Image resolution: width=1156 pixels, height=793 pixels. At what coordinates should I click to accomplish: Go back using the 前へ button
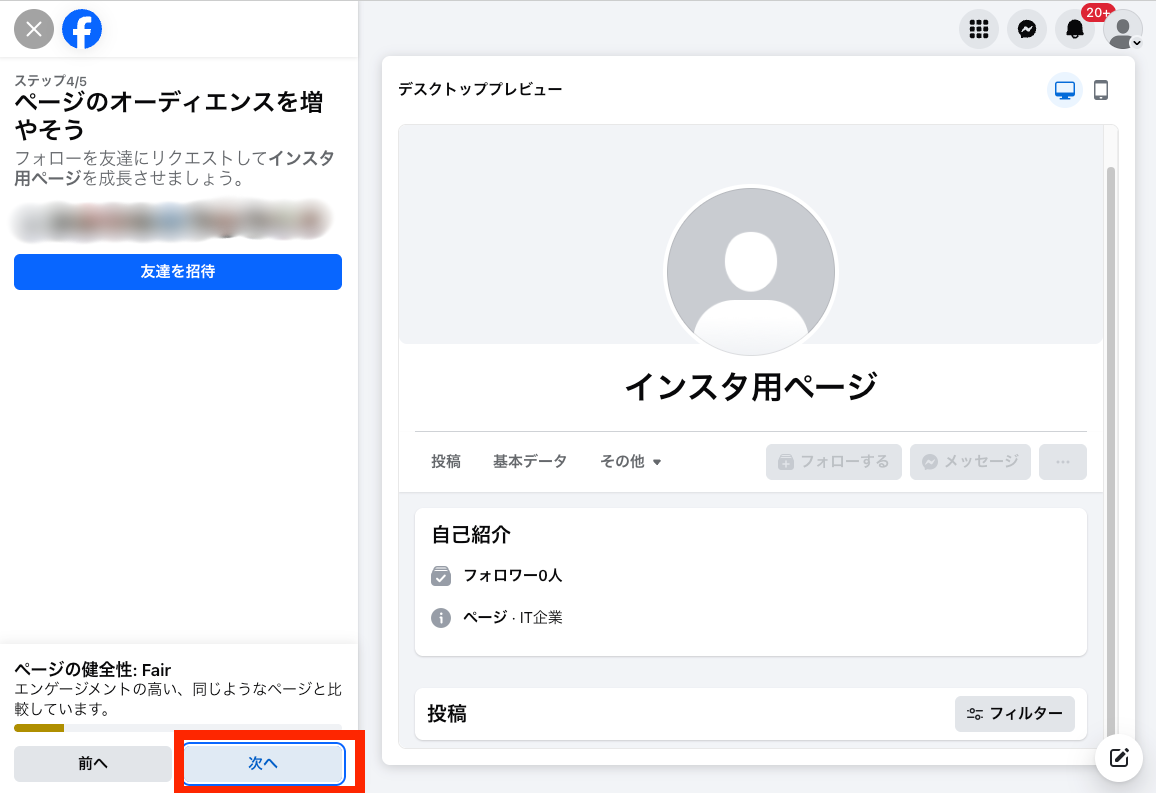pos(92,763)
